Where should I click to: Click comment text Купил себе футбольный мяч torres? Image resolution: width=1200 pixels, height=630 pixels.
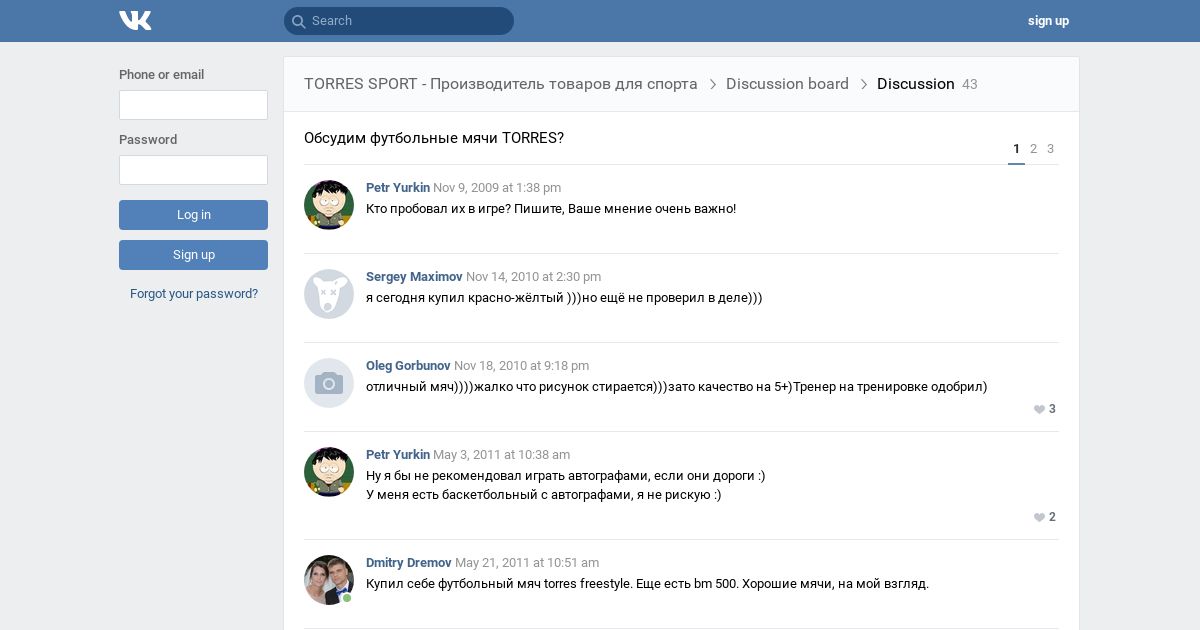[x=471, y=584]
